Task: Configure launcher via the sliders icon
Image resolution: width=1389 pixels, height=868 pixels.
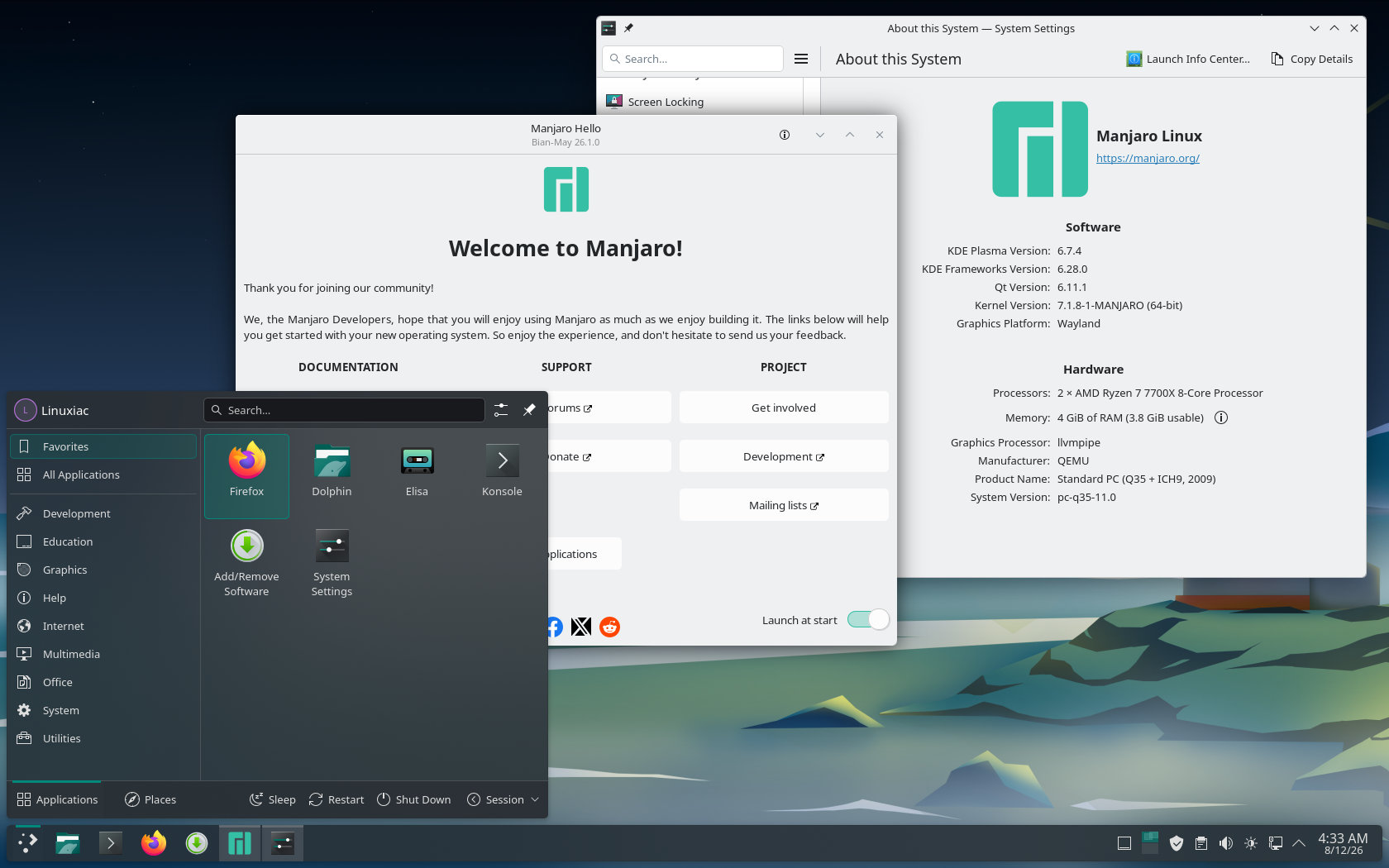Action: (x=501, y=410)
